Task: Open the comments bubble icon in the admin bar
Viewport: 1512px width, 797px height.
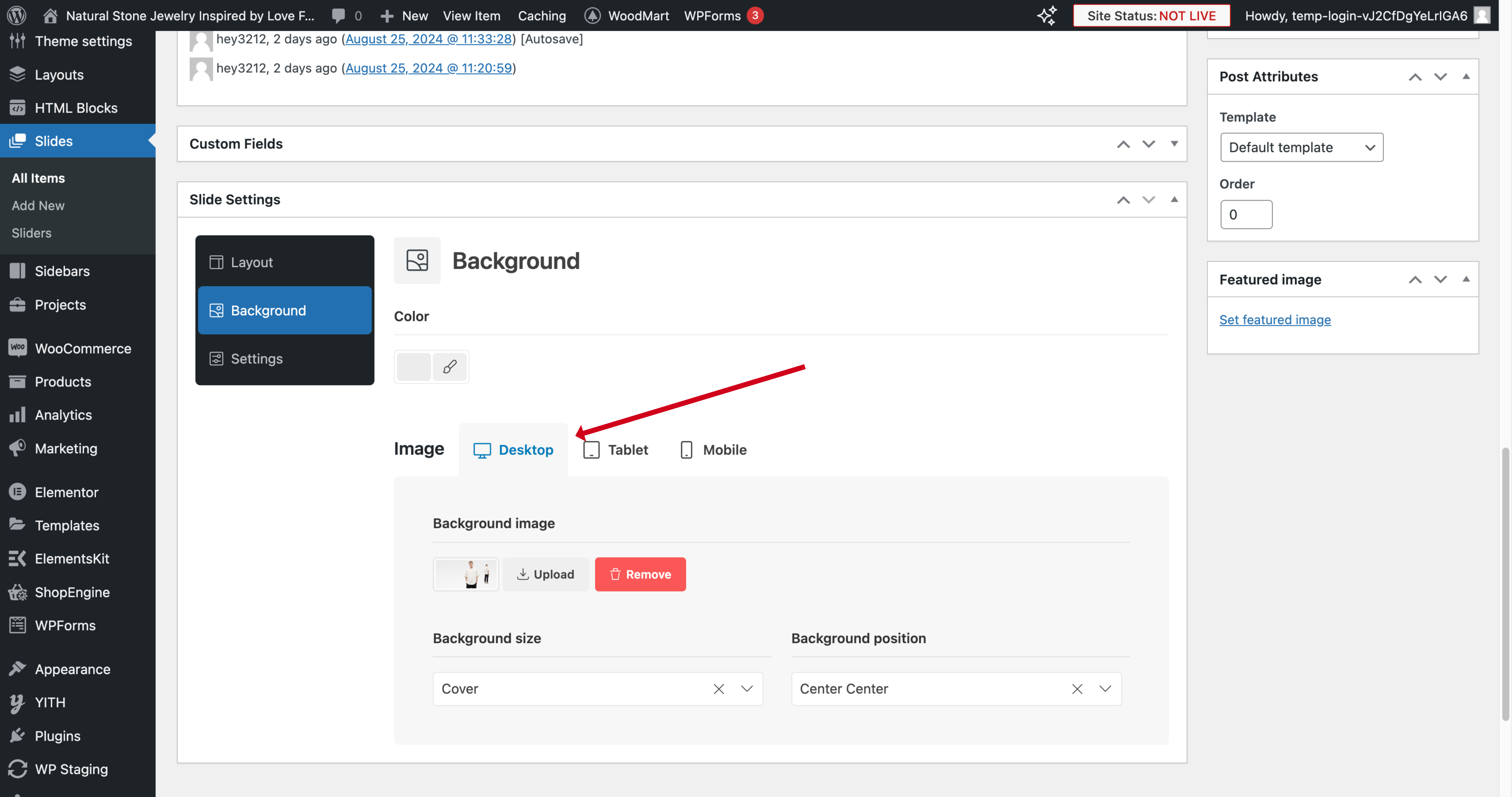Action: click(339, 16)
